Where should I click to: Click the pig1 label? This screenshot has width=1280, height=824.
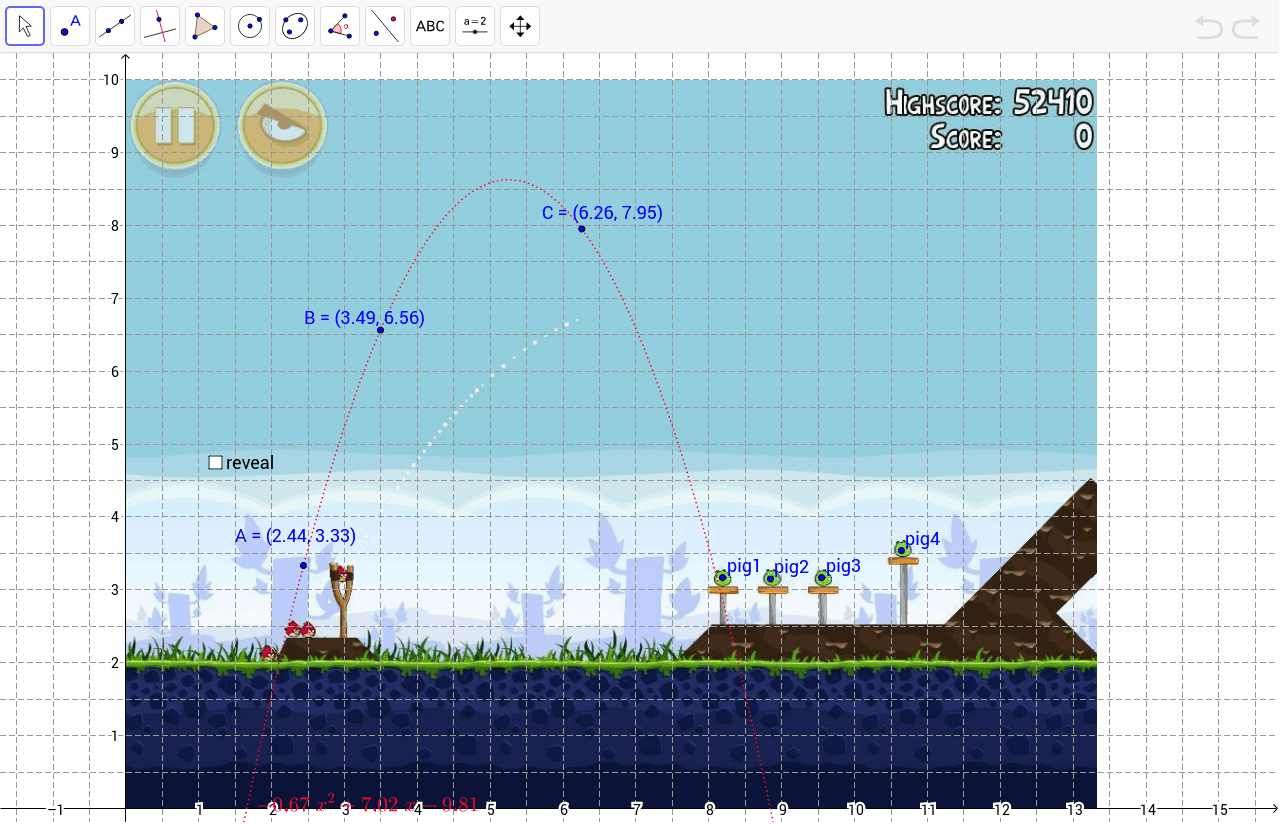pos(744,566)
